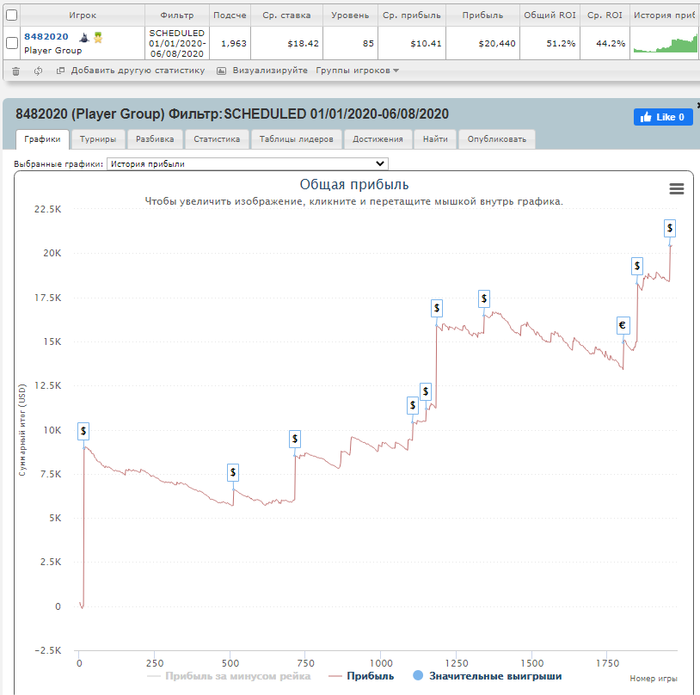The height and width of the screenshot is (695, 700).
Task: Click the $20,440 profit value
Action: (497, 44)
